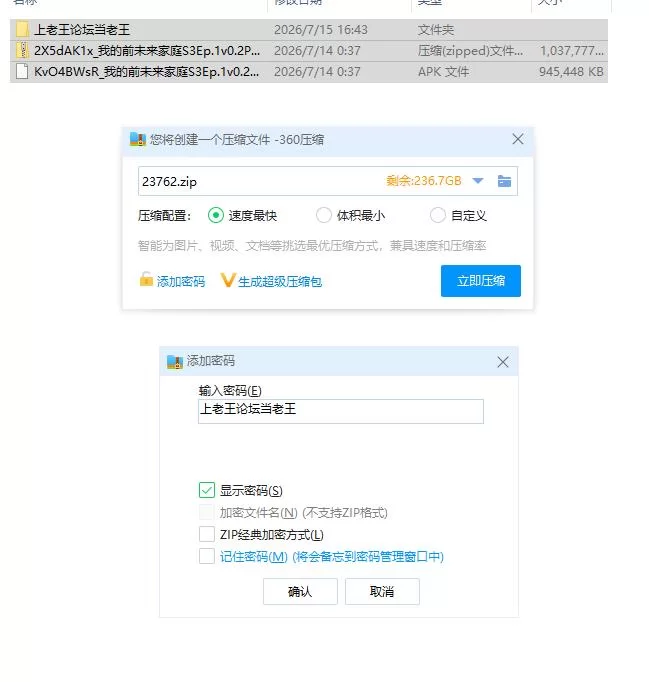The image size is (649, 682).
Task: Select the 体积最小 compression option
Action: tap(324, 215)
